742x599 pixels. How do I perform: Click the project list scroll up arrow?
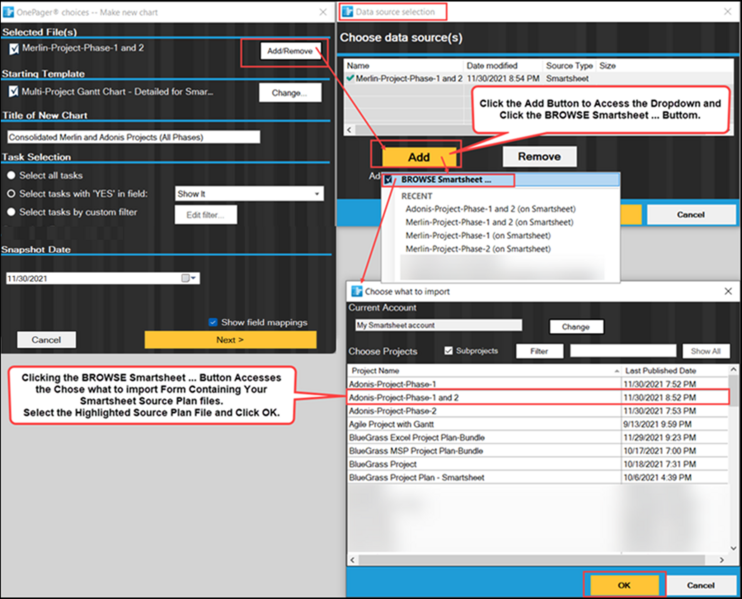click(x=733, y=369)
